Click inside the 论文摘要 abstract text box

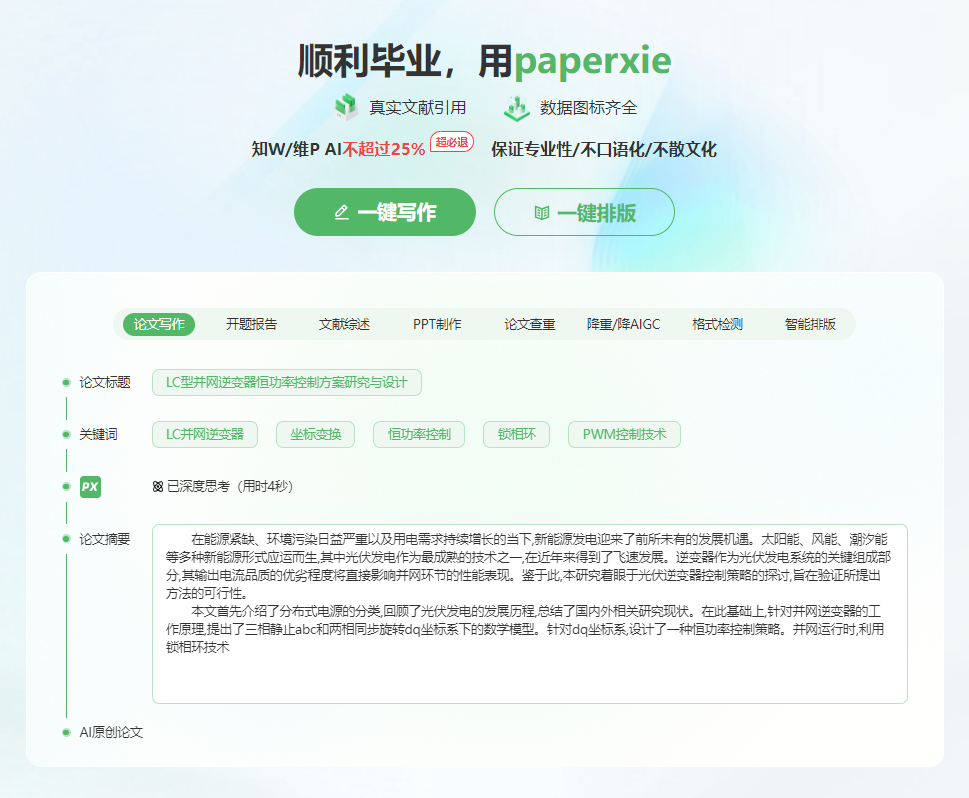point(530,614)
